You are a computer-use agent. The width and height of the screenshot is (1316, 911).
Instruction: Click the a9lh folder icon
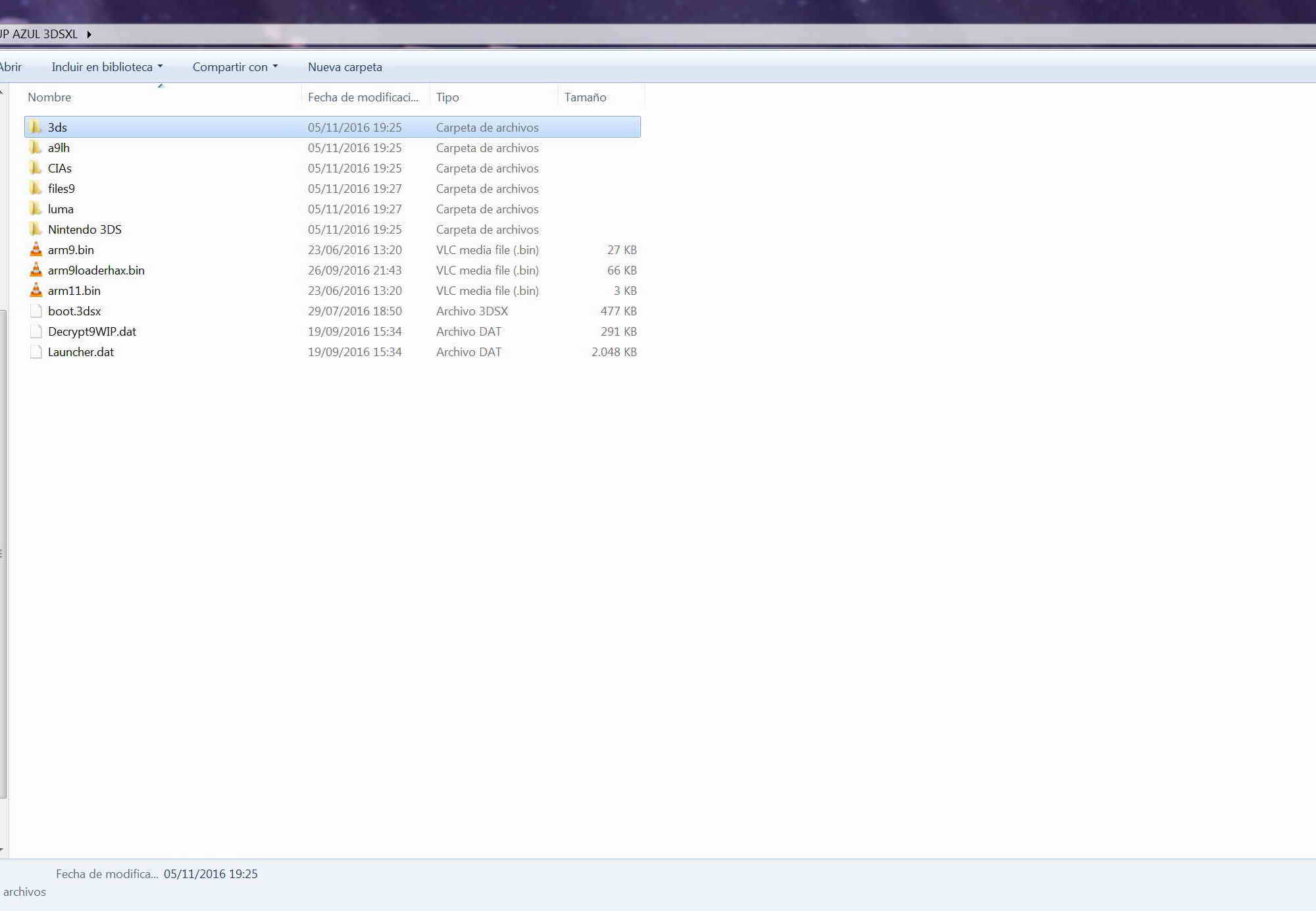click(36, 147)
